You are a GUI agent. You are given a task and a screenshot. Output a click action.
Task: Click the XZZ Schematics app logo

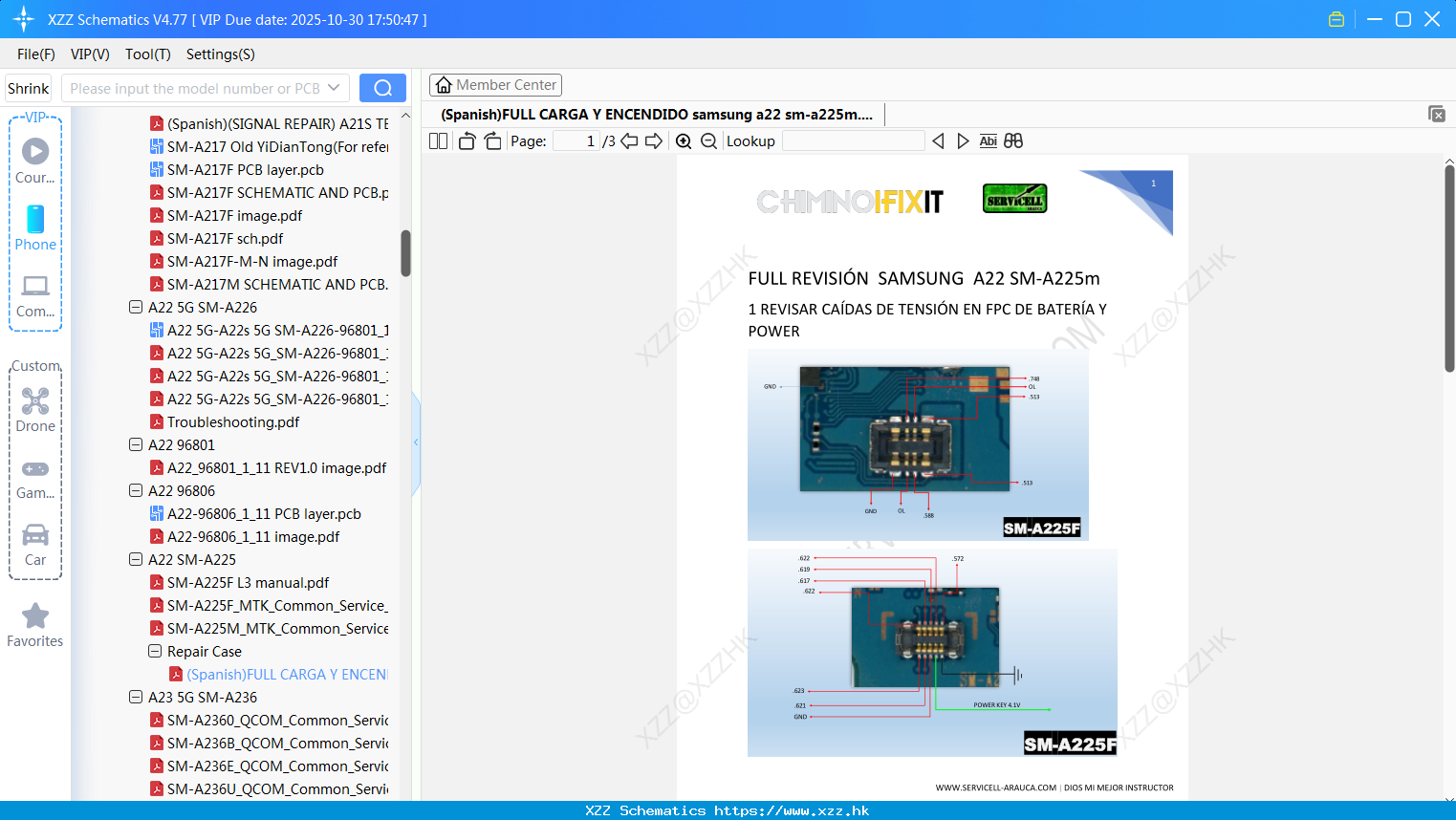click(x=24, y=19)
